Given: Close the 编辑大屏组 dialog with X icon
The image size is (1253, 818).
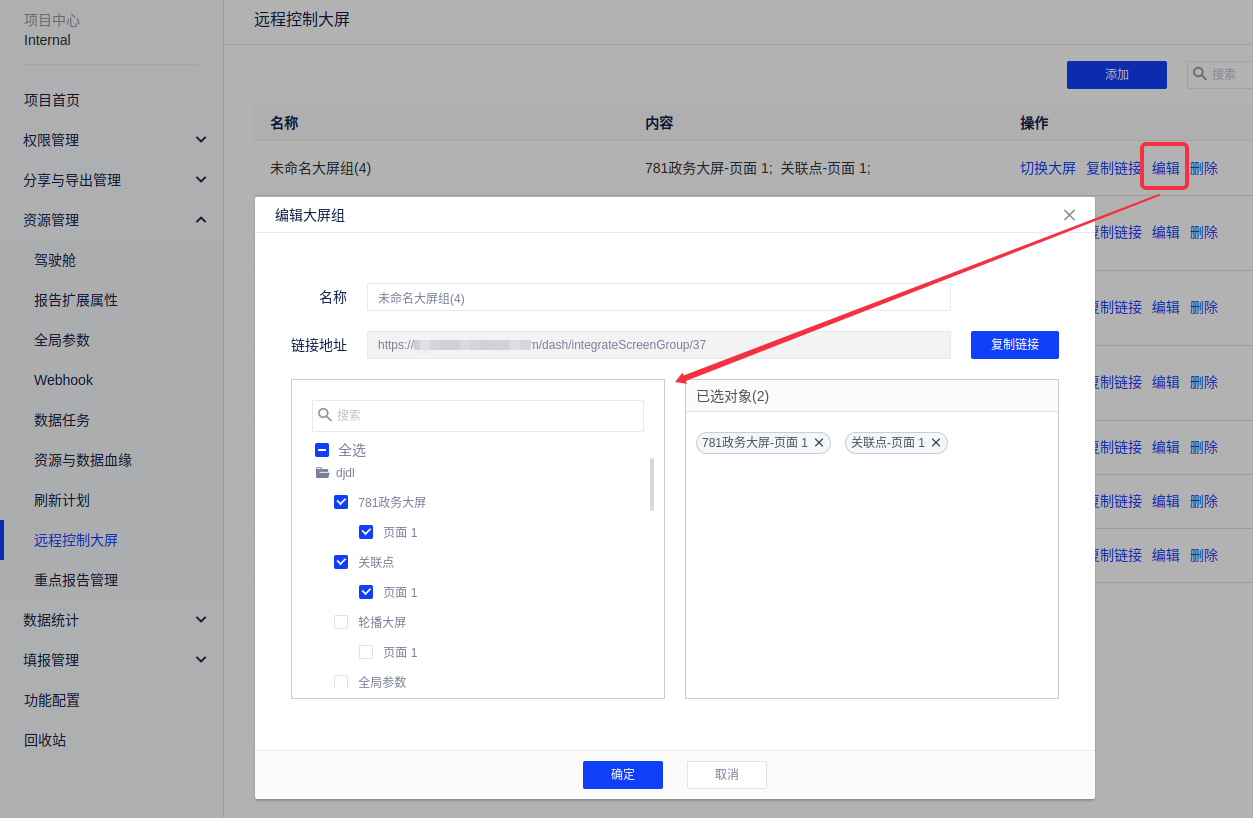Looking at the screenshot, I should click(x=1069, y=215).
